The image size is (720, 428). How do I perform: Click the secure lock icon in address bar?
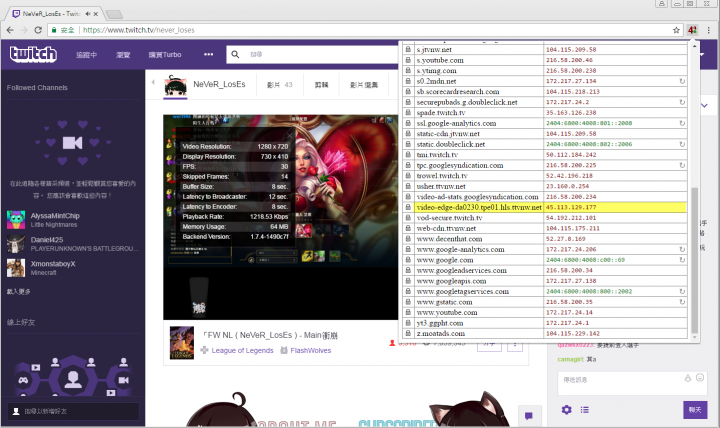click(54, 30)
